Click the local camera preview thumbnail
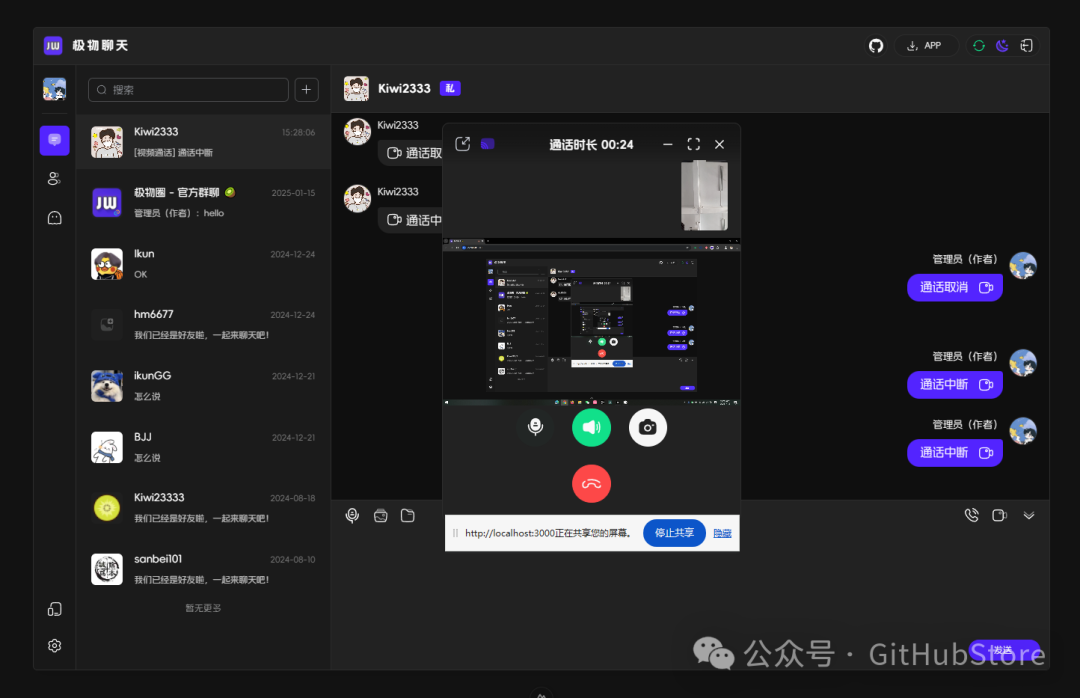1080x698 pixels. click(x=704, y=196)
